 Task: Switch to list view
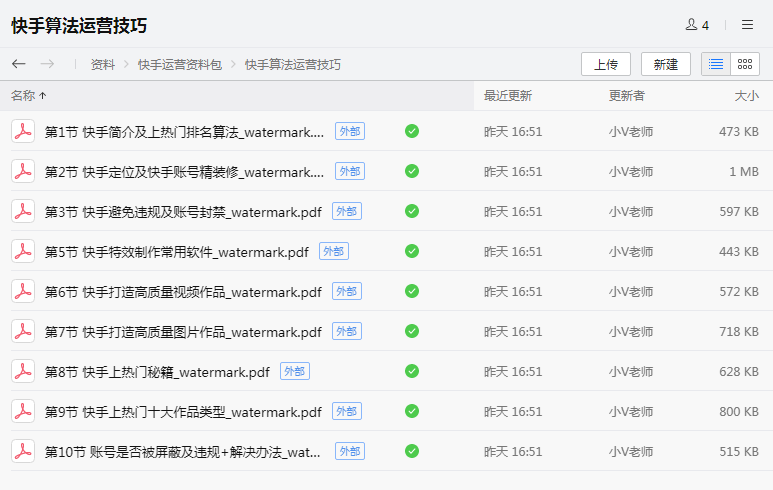[716, 64]
